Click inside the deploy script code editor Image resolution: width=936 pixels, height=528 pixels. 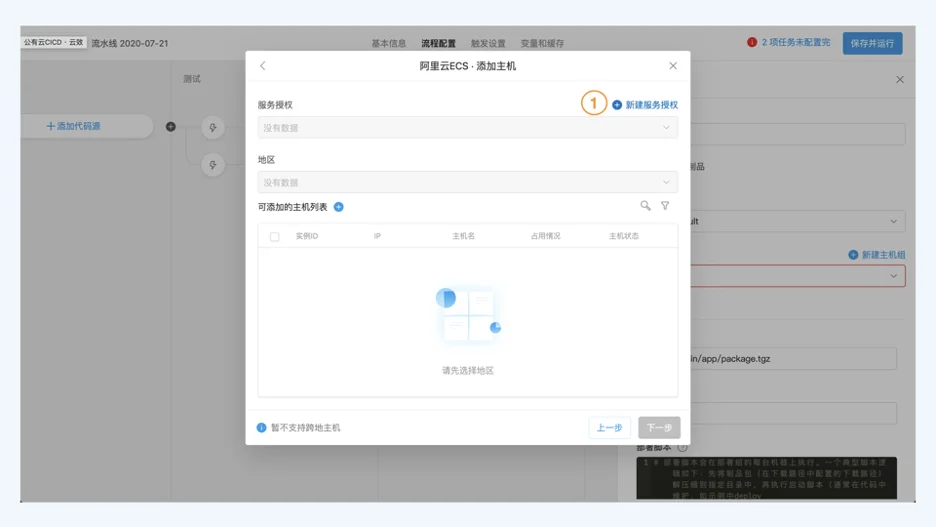click(x=766, y=478)
